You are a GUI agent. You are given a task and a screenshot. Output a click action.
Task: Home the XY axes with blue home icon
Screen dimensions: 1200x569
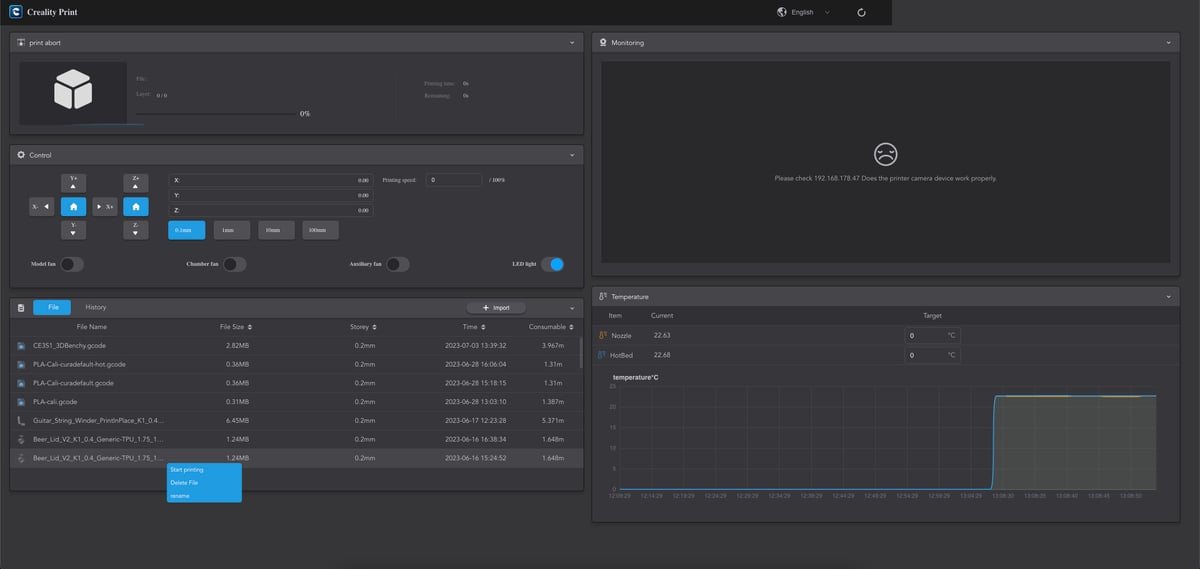75,206
